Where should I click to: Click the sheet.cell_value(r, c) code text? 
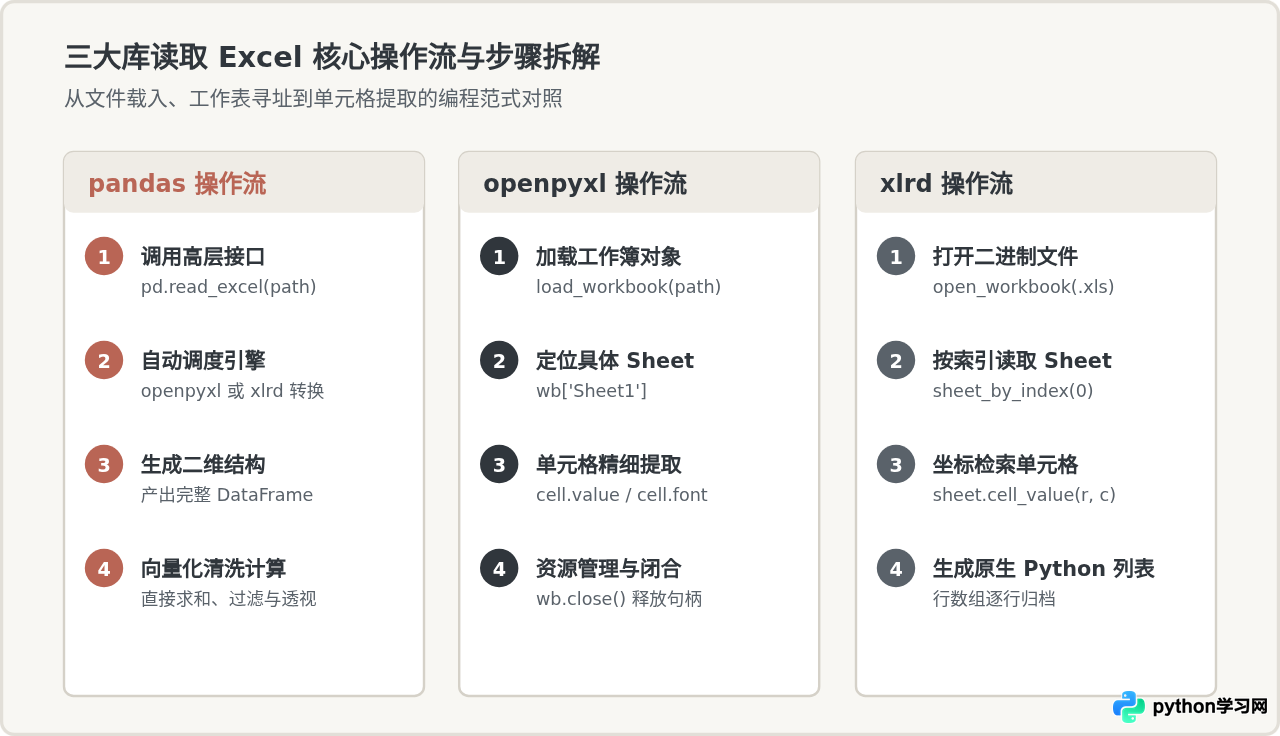1024,495
